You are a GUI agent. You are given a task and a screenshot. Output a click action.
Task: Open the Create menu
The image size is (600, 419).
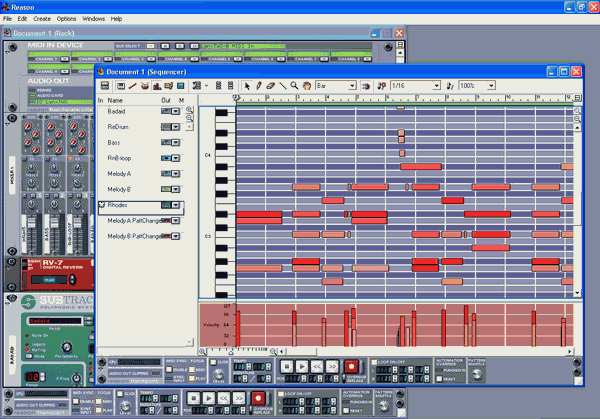42,19
